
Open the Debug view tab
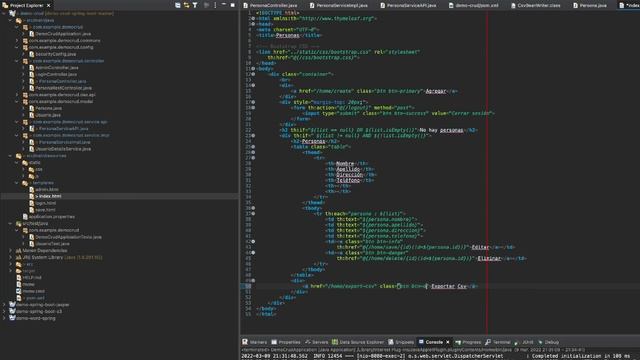[548, 342]
